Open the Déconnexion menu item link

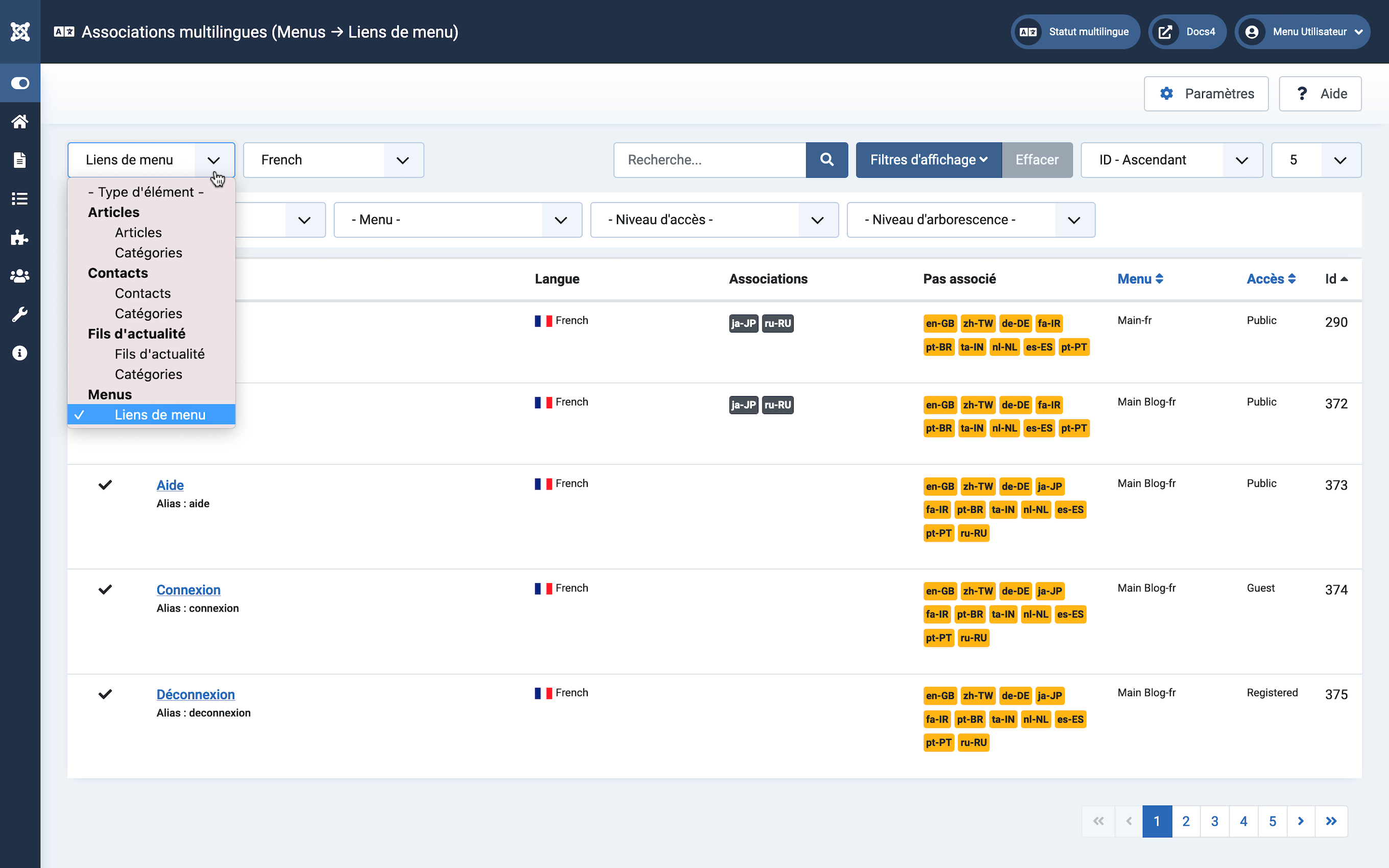pos(196,694)
